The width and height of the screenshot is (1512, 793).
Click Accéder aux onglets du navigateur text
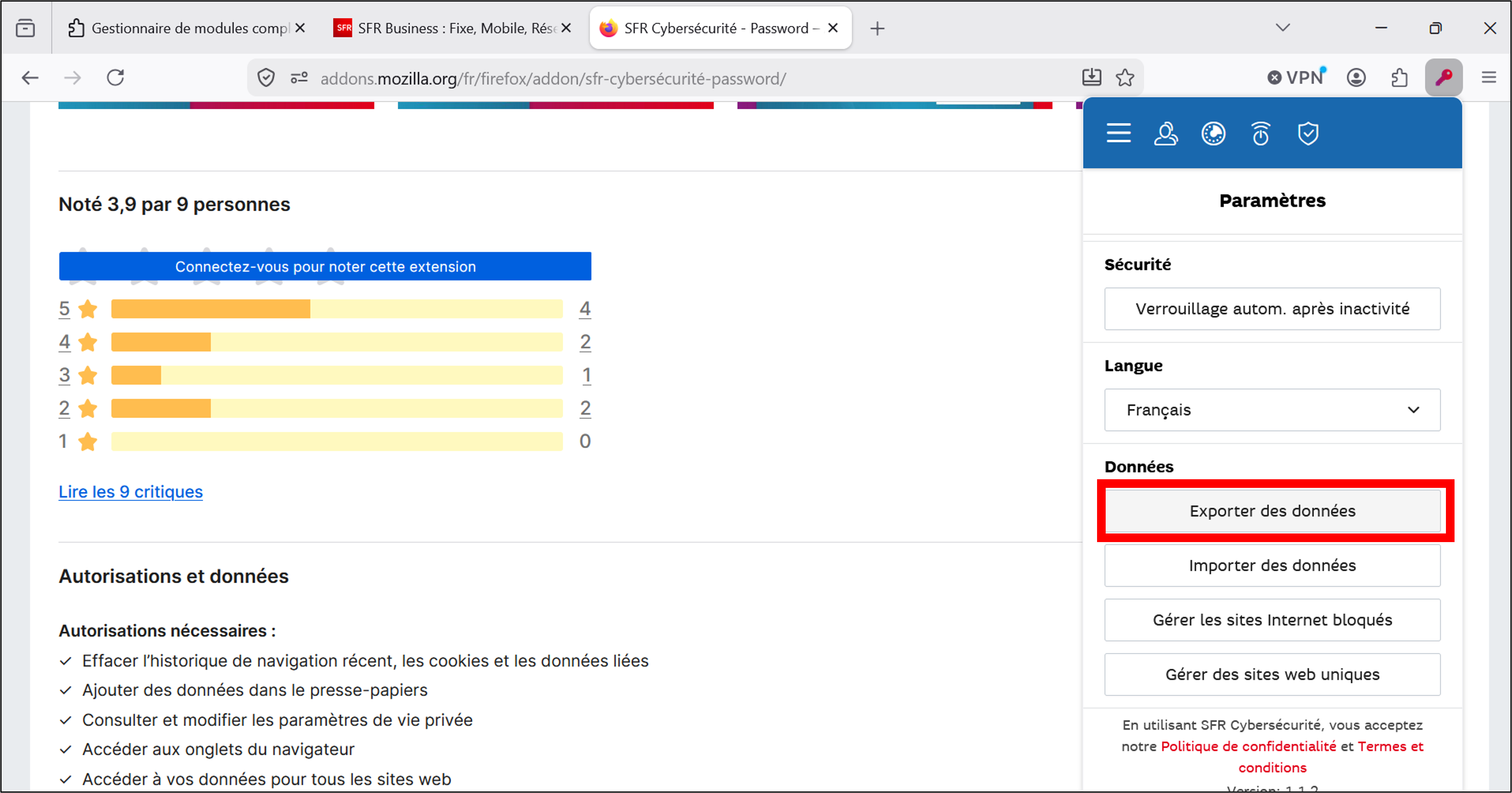click(218, 749)
